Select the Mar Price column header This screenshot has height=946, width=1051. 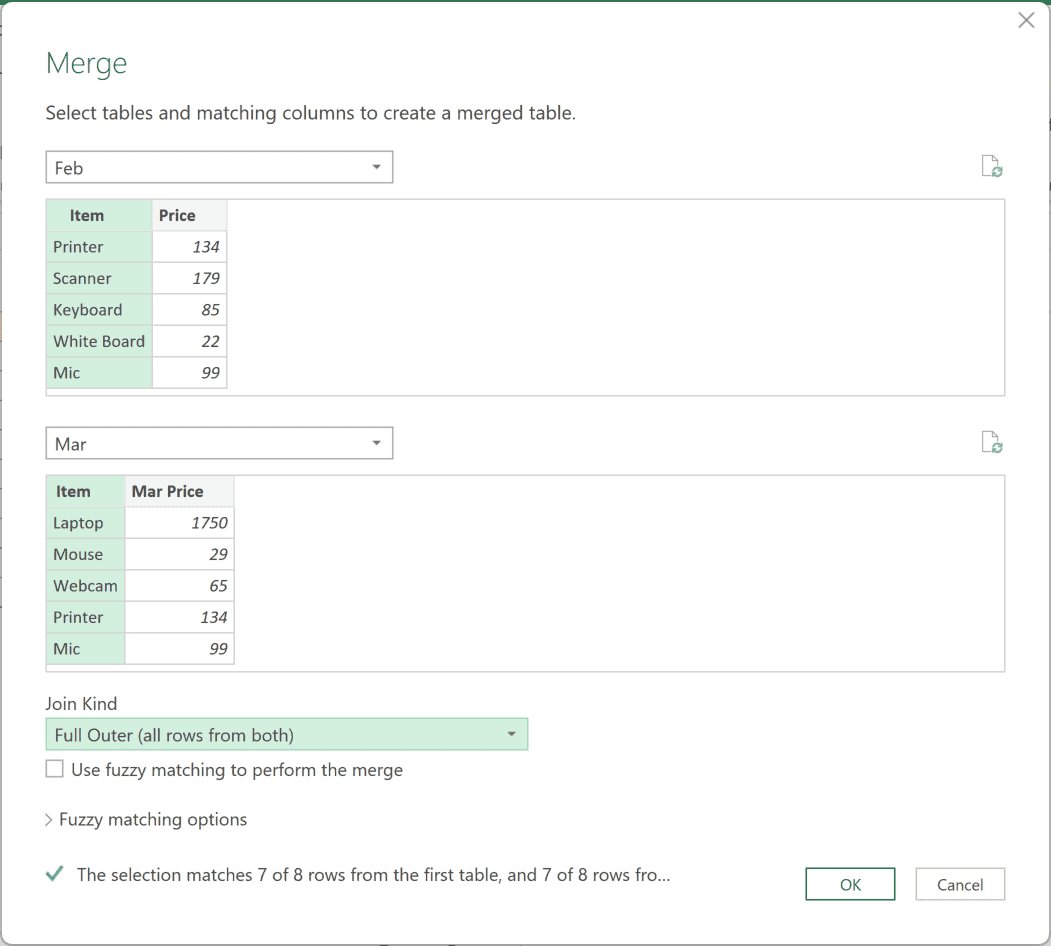point(180,491)
